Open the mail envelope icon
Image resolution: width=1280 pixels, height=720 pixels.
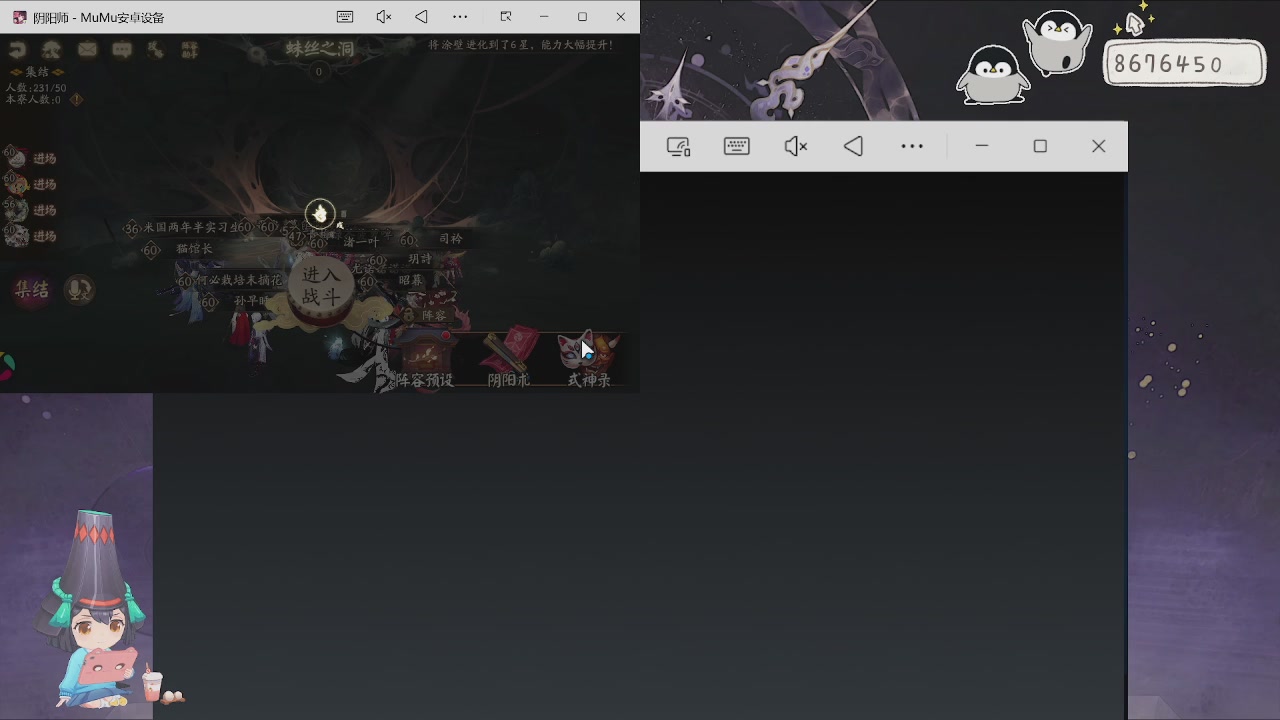(x=87, y=50)
